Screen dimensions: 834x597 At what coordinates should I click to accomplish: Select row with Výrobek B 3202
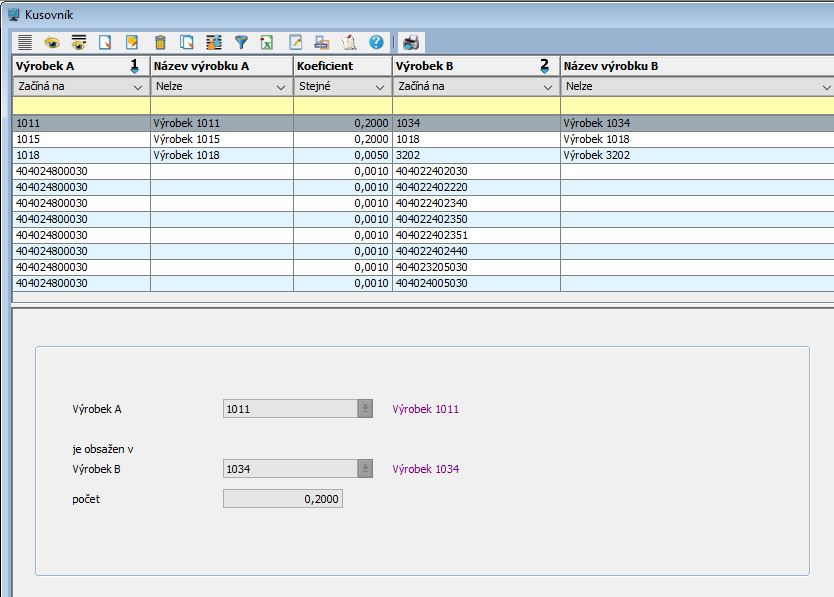[475, 155]
